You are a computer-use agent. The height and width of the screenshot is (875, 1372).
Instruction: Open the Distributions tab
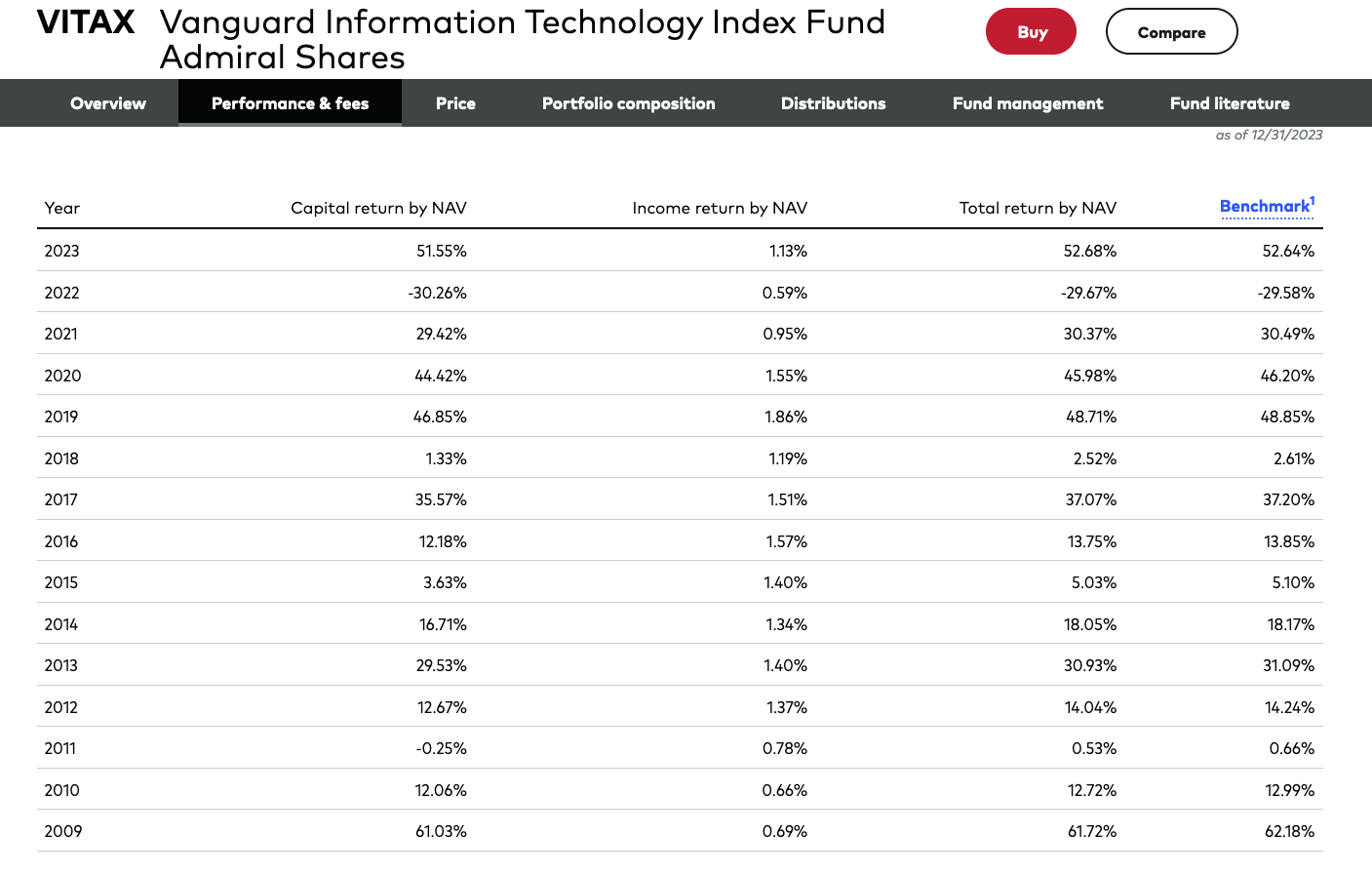coord(833,103)
